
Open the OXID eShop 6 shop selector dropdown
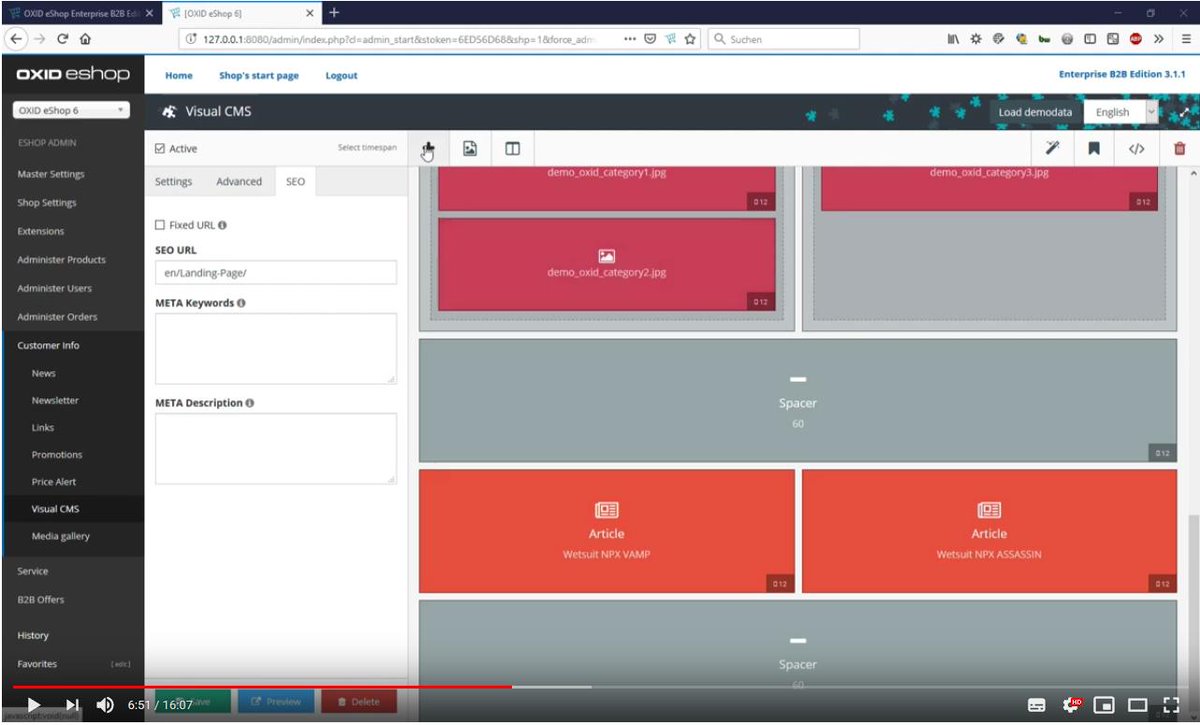click(70, 109)
